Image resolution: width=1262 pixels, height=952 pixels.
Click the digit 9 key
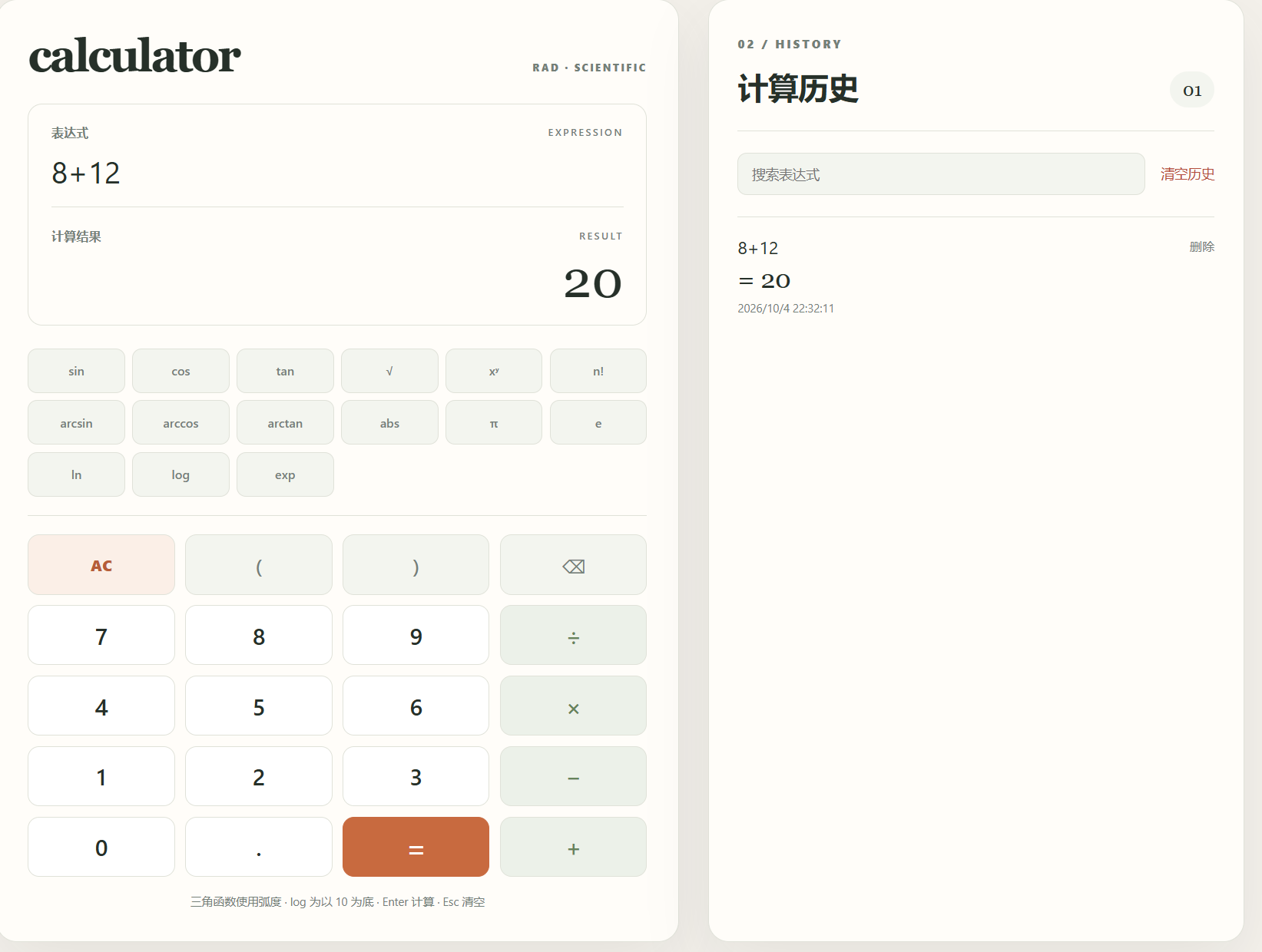(x=416, y=636)
